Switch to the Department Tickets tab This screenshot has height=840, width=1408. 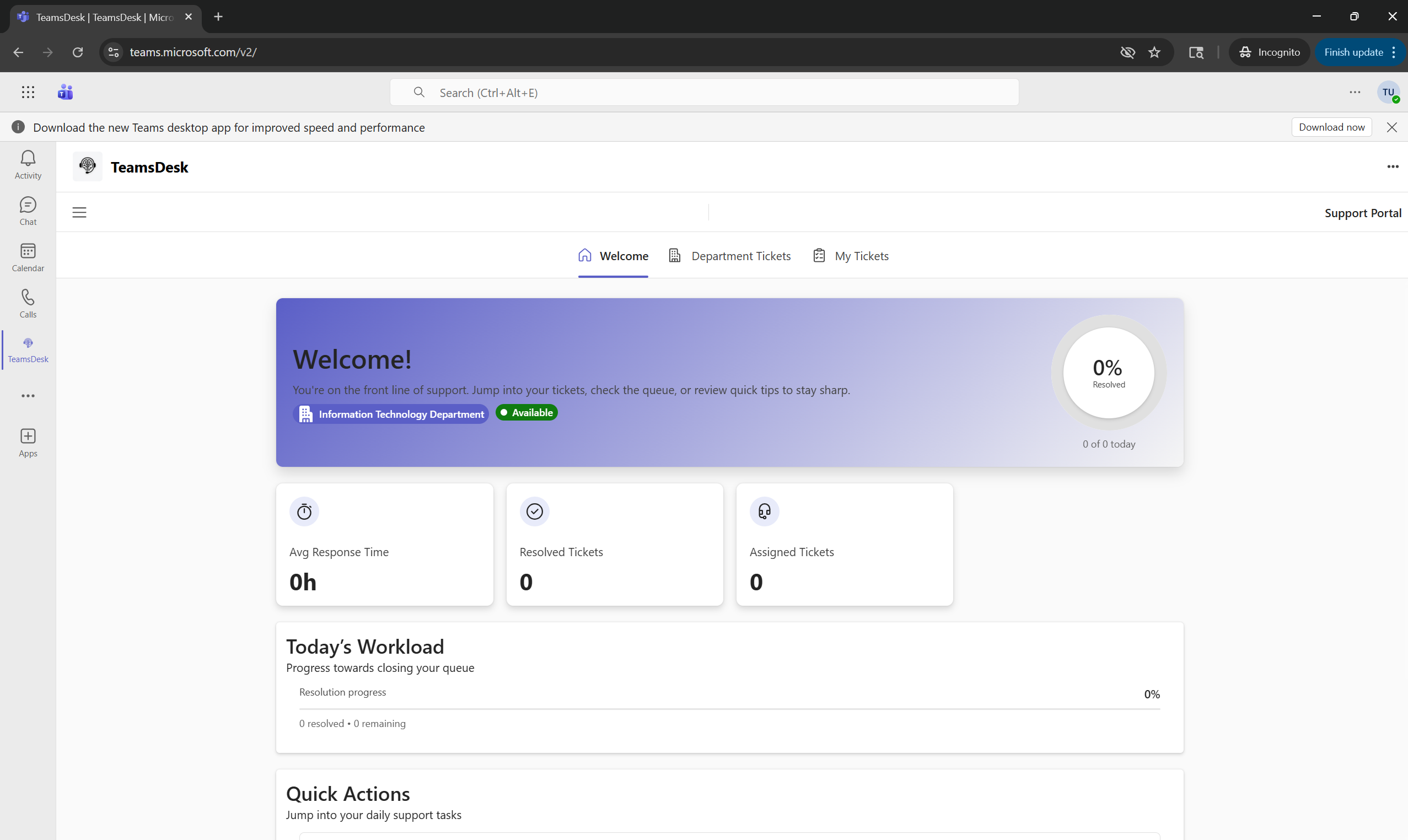point(741,255)
